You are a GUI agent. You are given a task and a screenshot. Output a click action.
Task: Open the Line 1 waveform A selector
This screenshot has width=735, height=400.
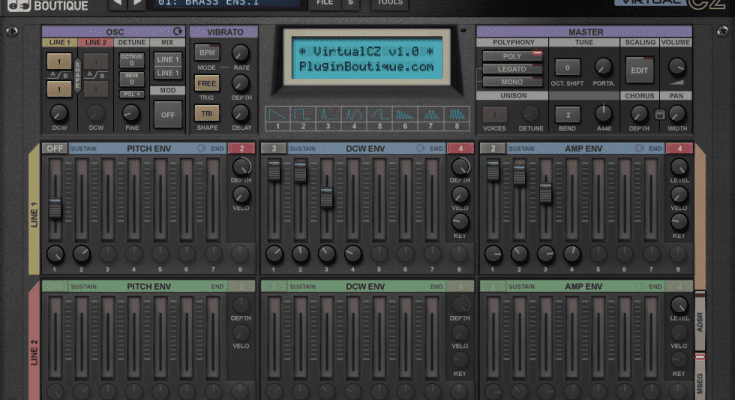[58, 62]
